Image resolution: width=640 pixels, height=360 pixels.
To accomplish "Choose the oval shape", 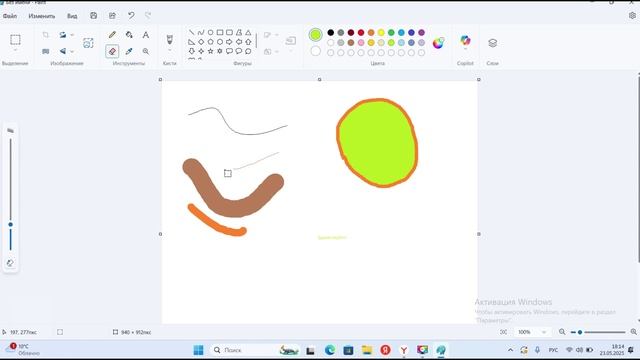I will pos(211,32).
